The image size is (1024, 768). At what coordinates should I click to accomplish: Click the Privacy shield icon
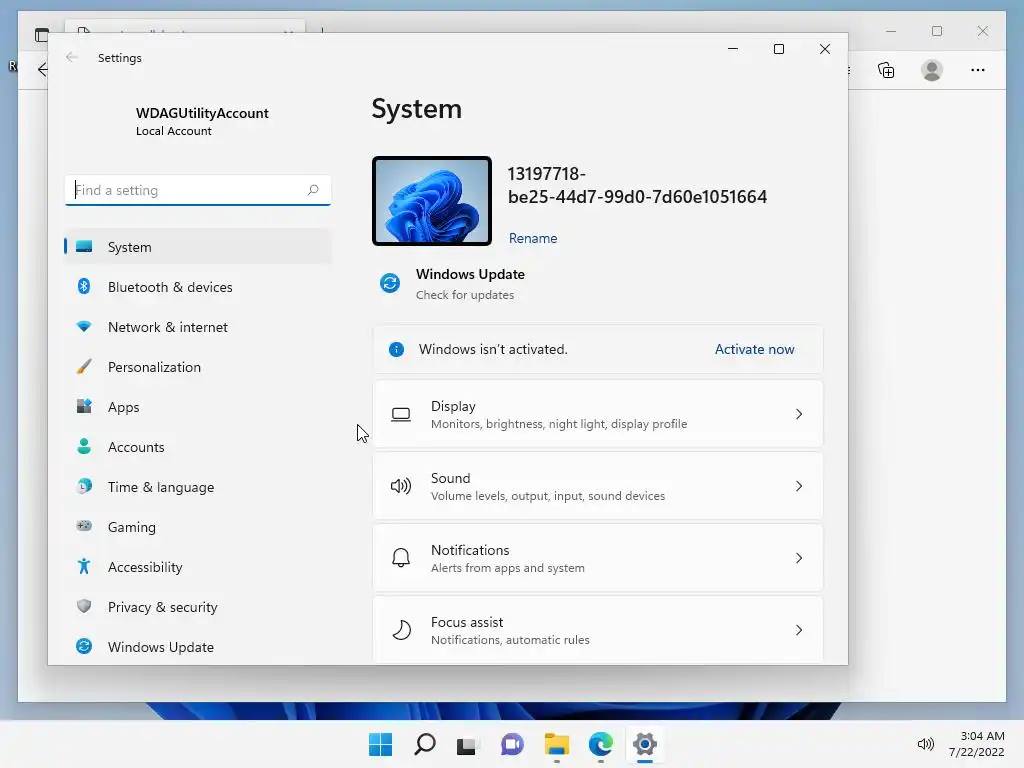click(x=84, y=606)
